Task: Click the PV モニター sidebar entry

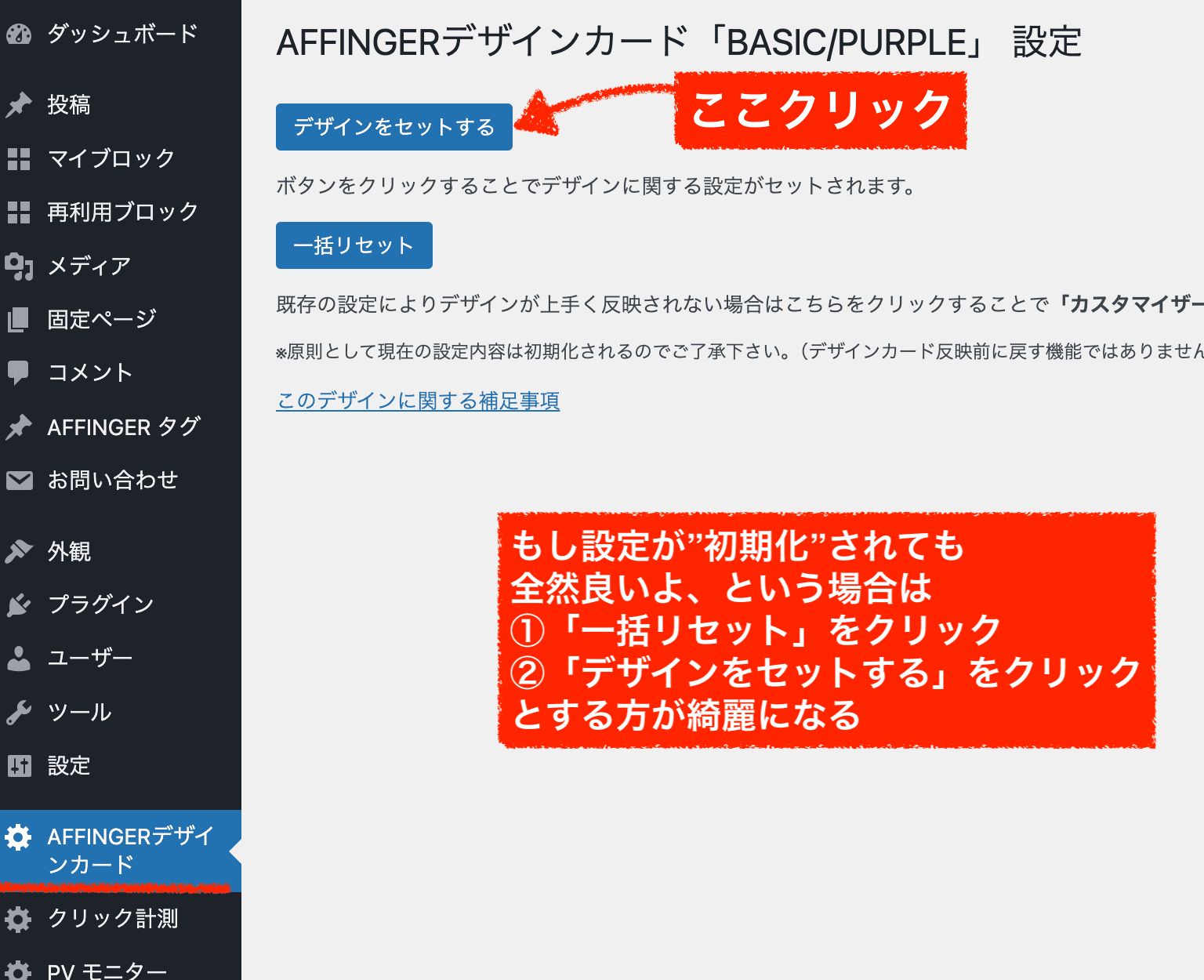Action: click(106, 971)
